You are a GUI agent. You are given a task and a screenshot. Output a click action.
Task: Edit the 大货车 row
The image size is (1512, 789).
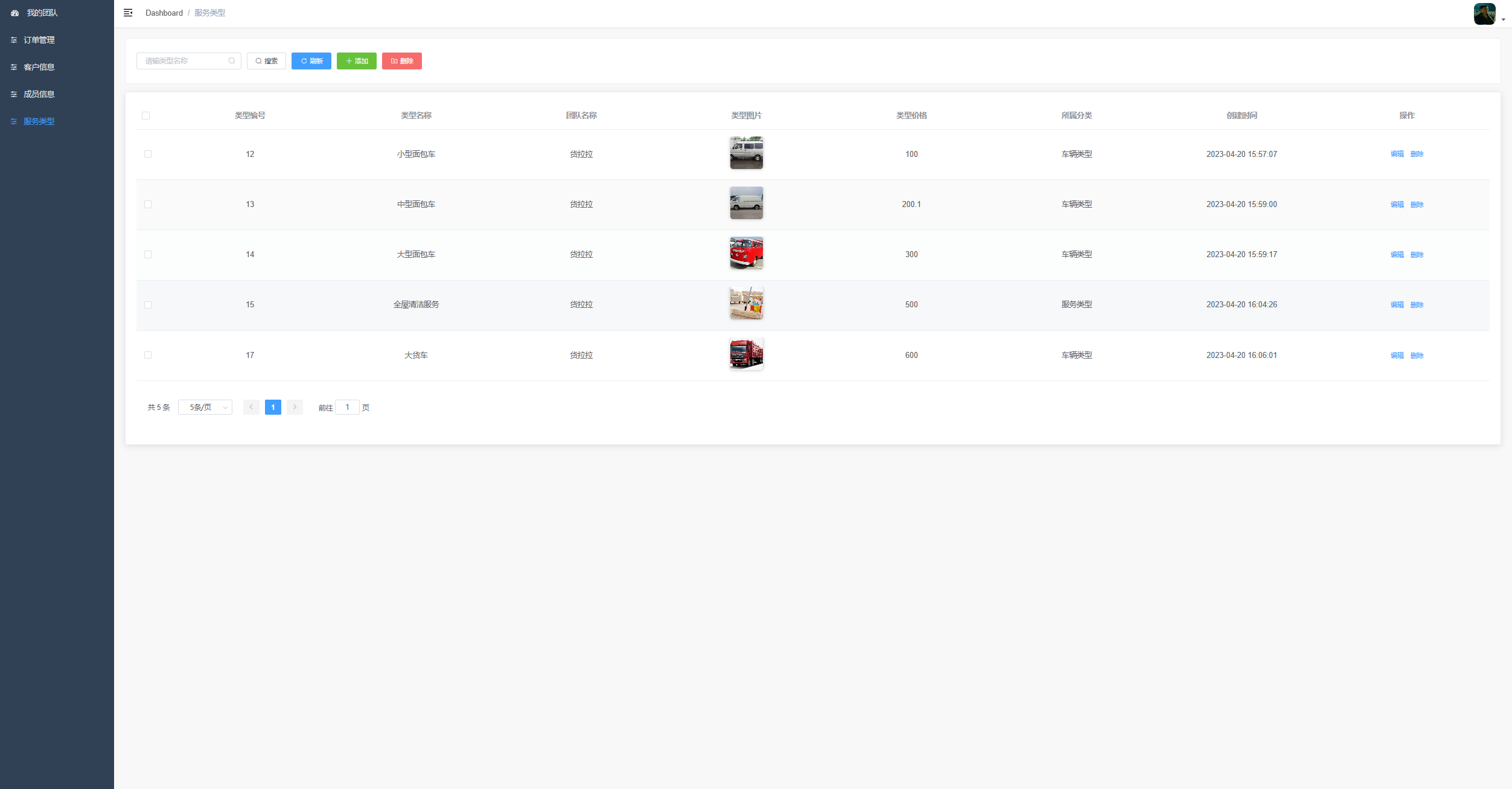(1397, 356)
